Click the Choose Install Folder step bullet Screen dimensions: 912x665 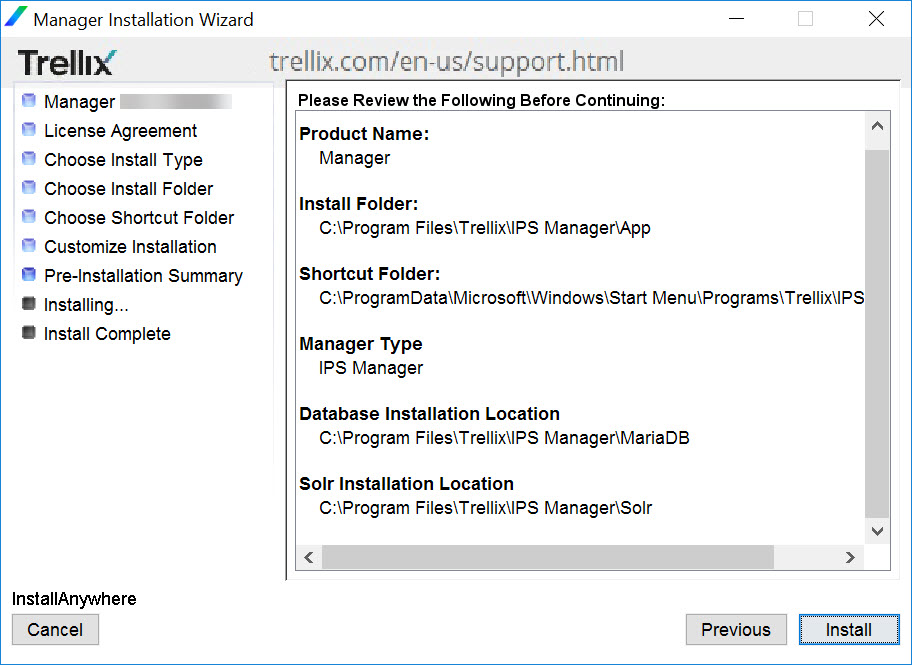28,187
